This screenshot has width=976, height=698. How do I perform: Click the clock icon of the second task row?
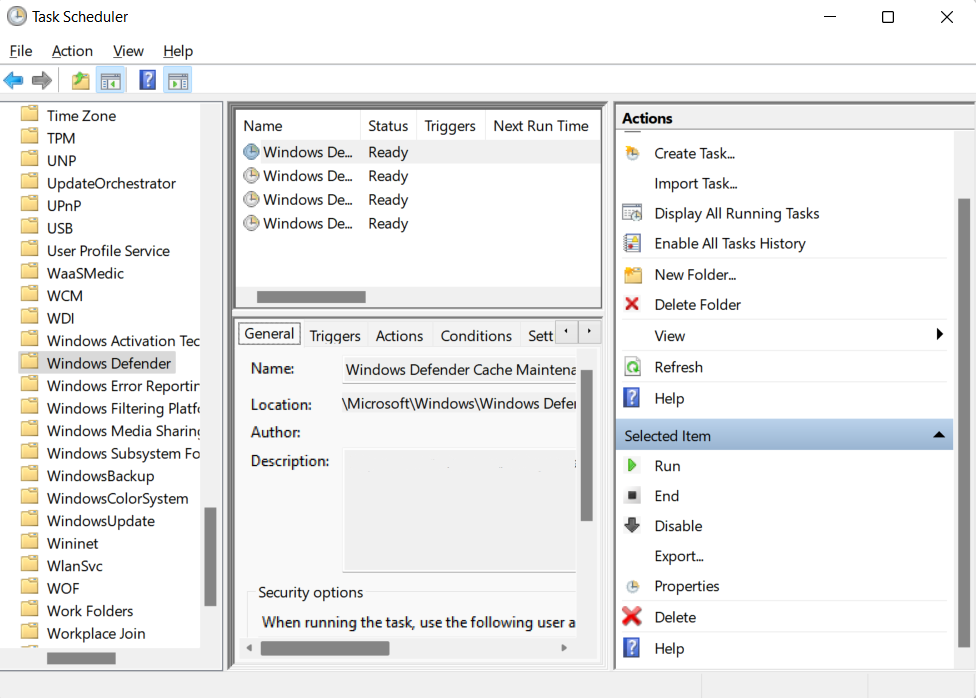click(251, 176)
